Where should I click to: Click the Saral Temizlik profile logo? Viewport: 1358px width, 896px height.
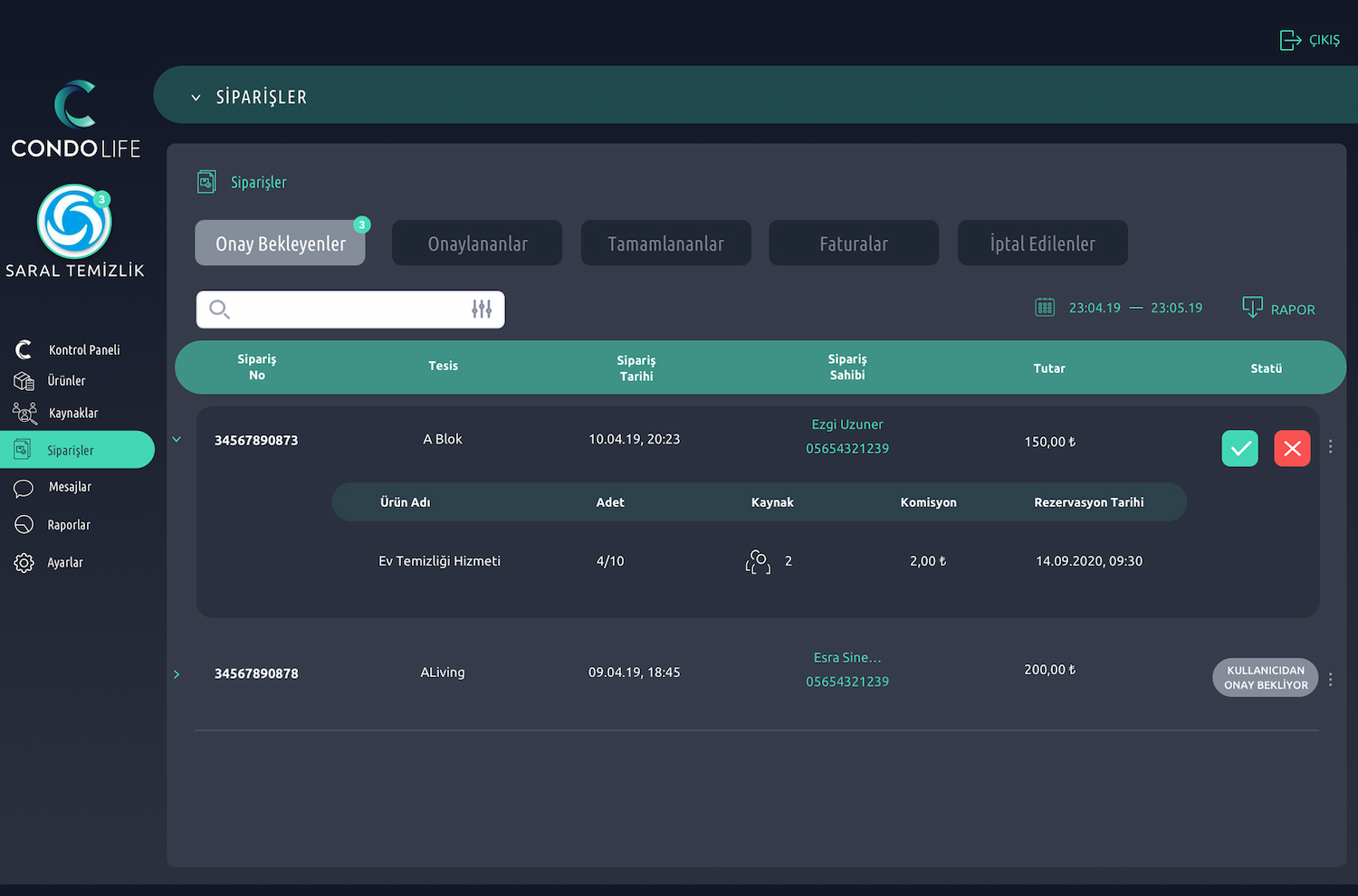(x=74, y=222)
